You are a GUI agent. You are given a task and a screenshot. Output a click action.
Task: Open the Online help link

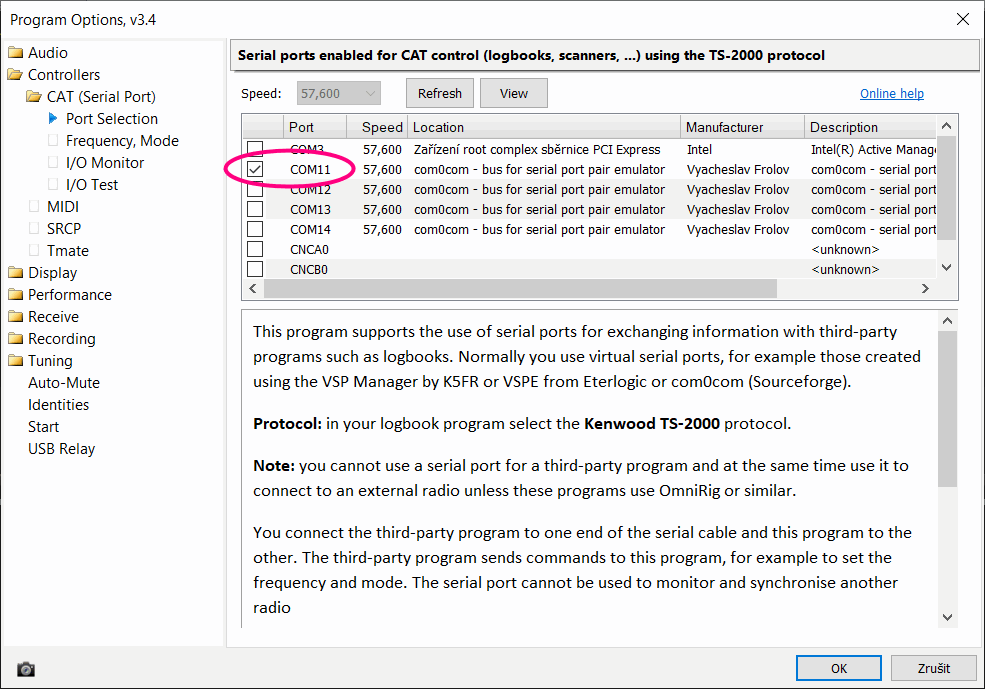pyautogui.click(x=891, y=94)
